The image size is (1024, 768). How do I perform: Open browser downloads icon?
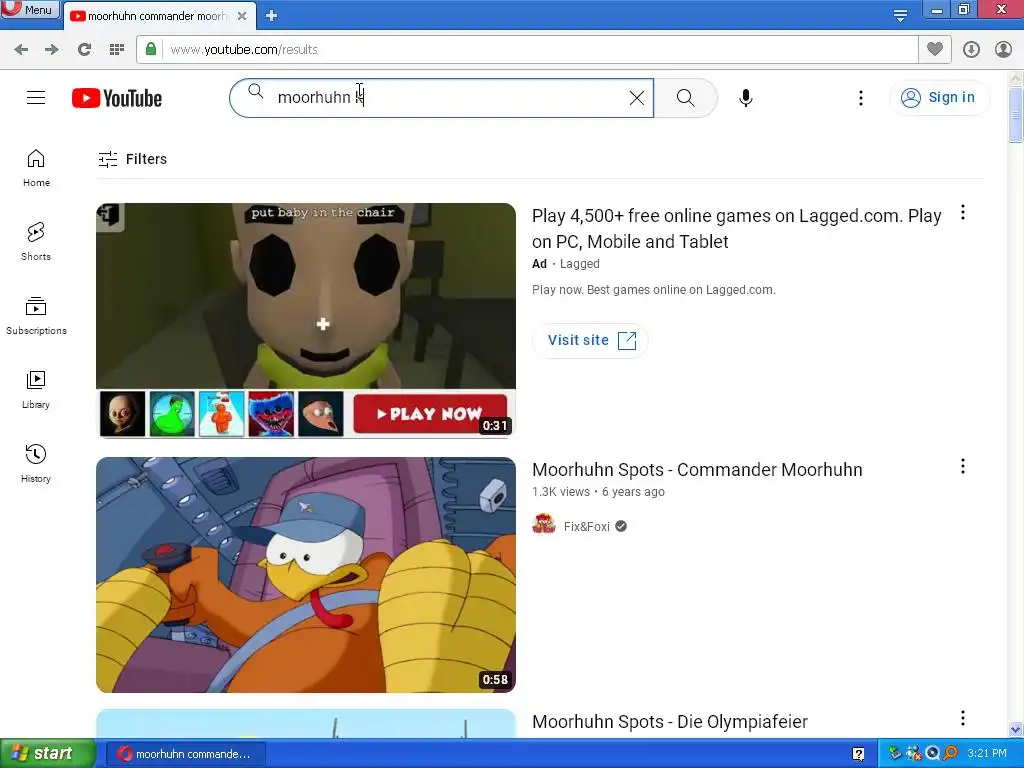[x=971, y=50]
